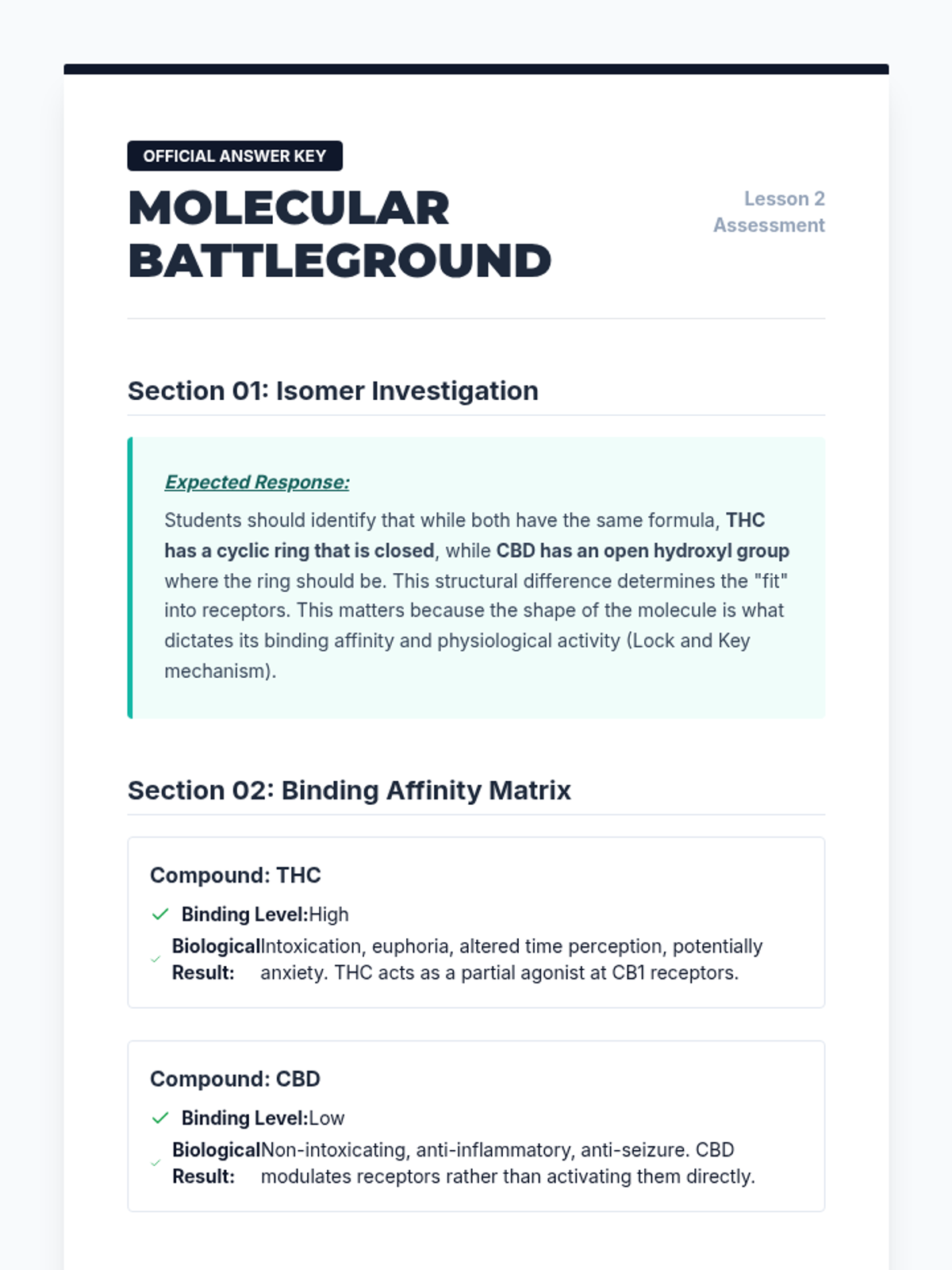Image resolution: width=952 pixels, height=1270 pixels.
Task: Click the Molecular Battleground title
Action: [340, 234]
